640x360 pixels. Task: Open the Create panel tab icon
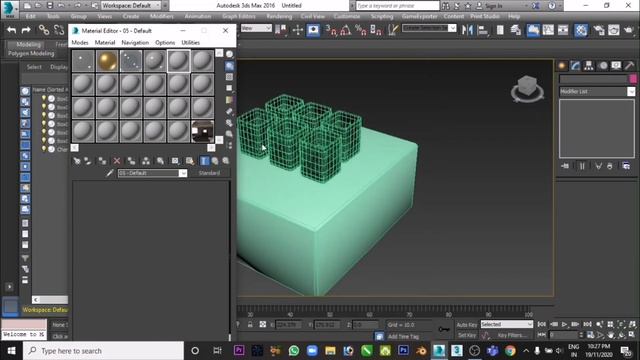click(x=562, y=66)
